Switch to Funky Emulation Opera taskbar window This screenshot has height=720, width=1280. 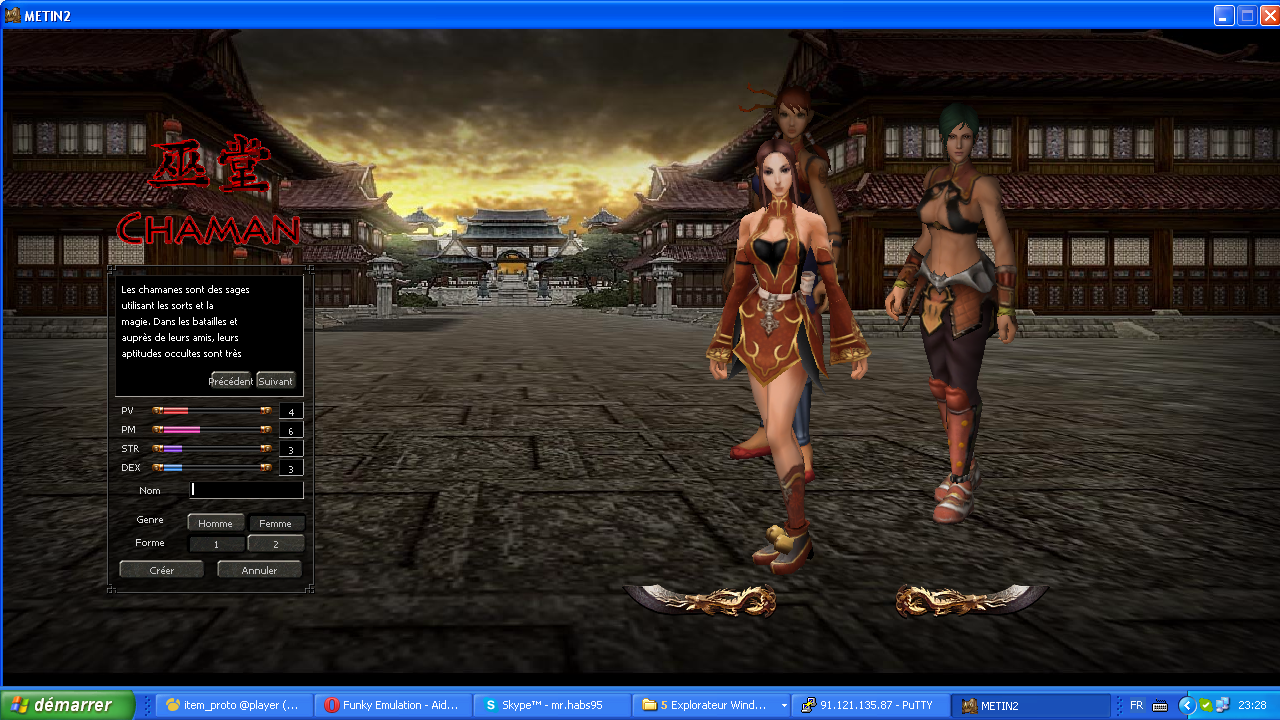coord(392,705)
